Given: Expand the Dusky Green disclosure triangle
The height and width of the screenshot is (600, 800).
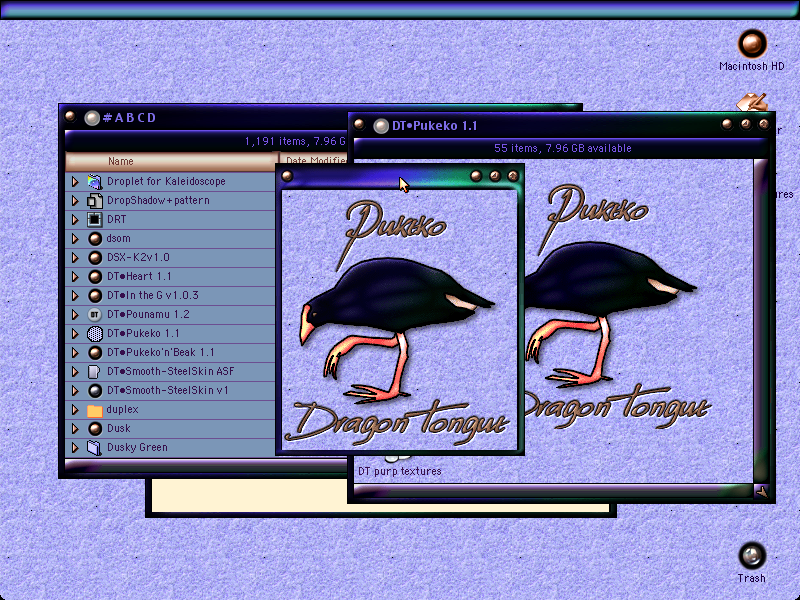Looking at the screenshot, I should click(75, 447).
